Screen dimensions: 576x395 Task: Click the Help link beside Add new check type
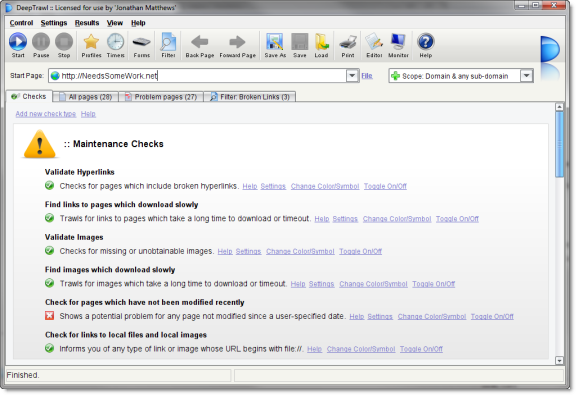click(88, 114)
